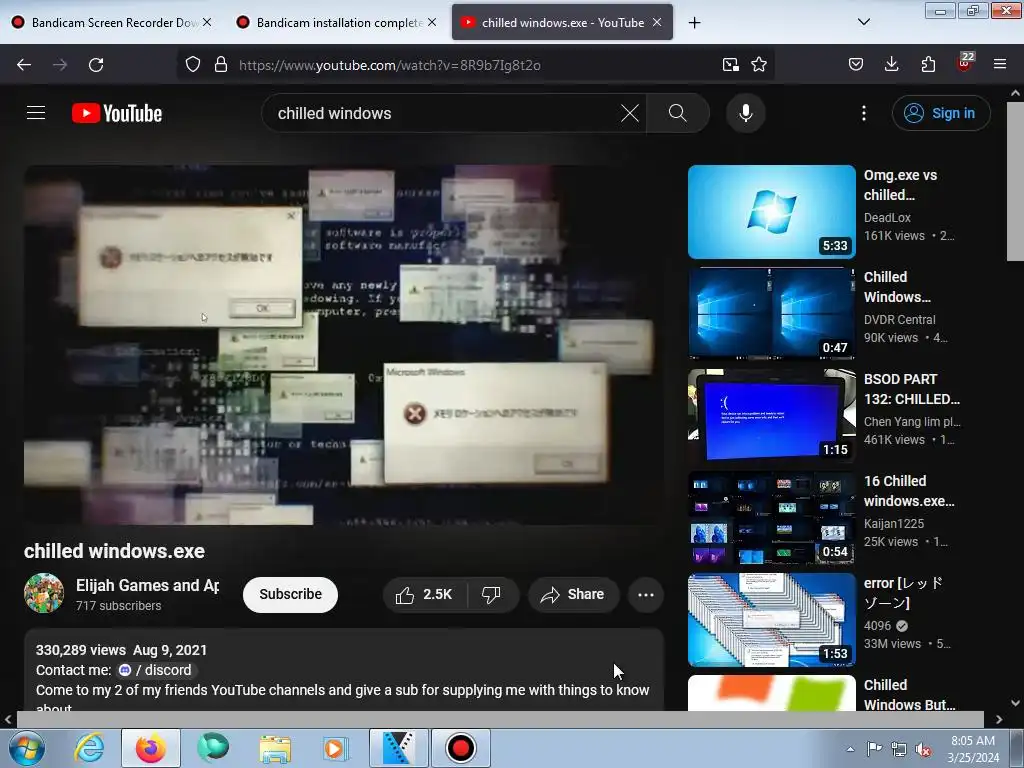Show hidden system tray icons arrow
Image resolution: width=1024 pixels, height=768 pixels.
(850, 749)
